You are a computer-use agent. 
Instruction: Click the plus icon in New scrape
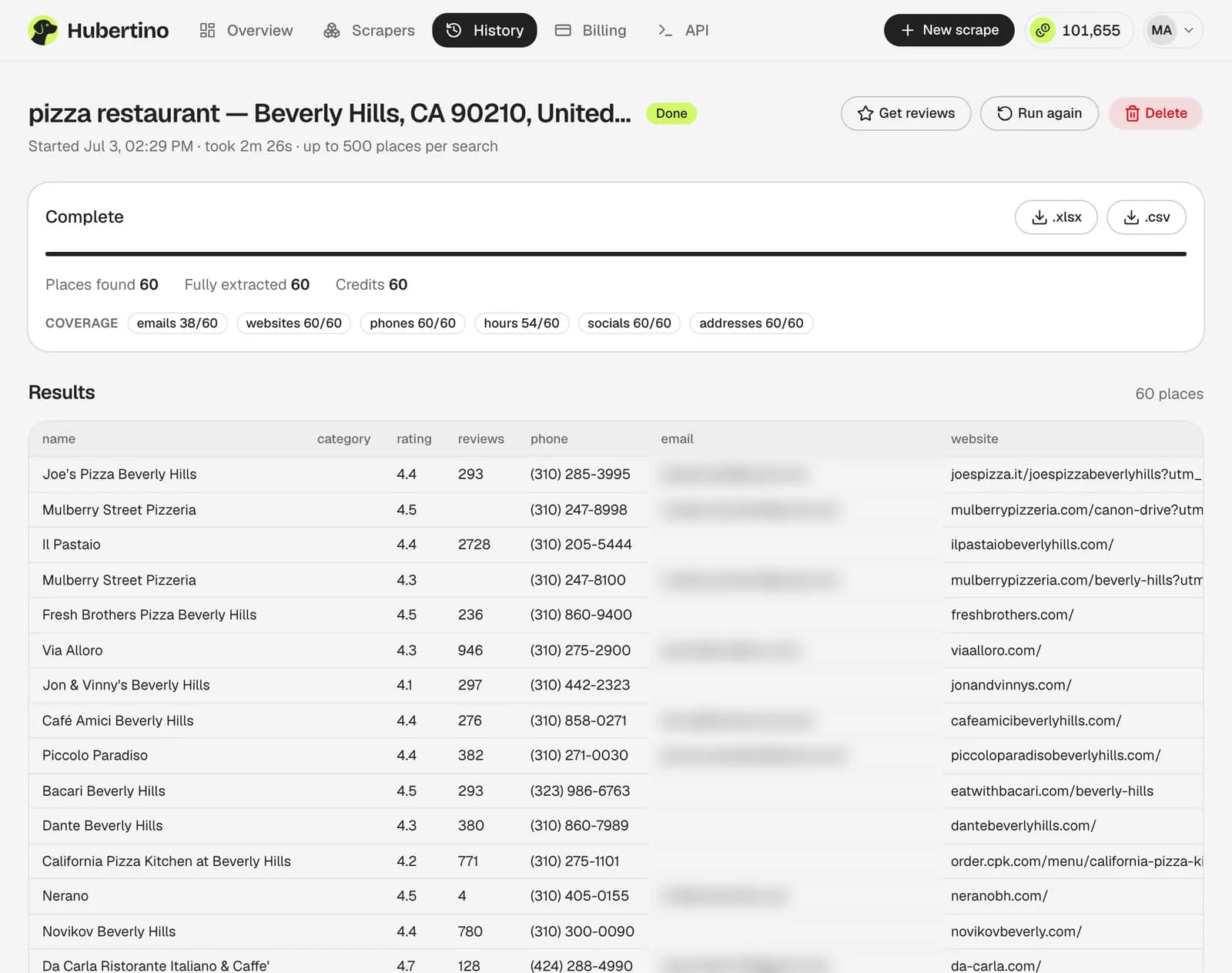[908, 30]
